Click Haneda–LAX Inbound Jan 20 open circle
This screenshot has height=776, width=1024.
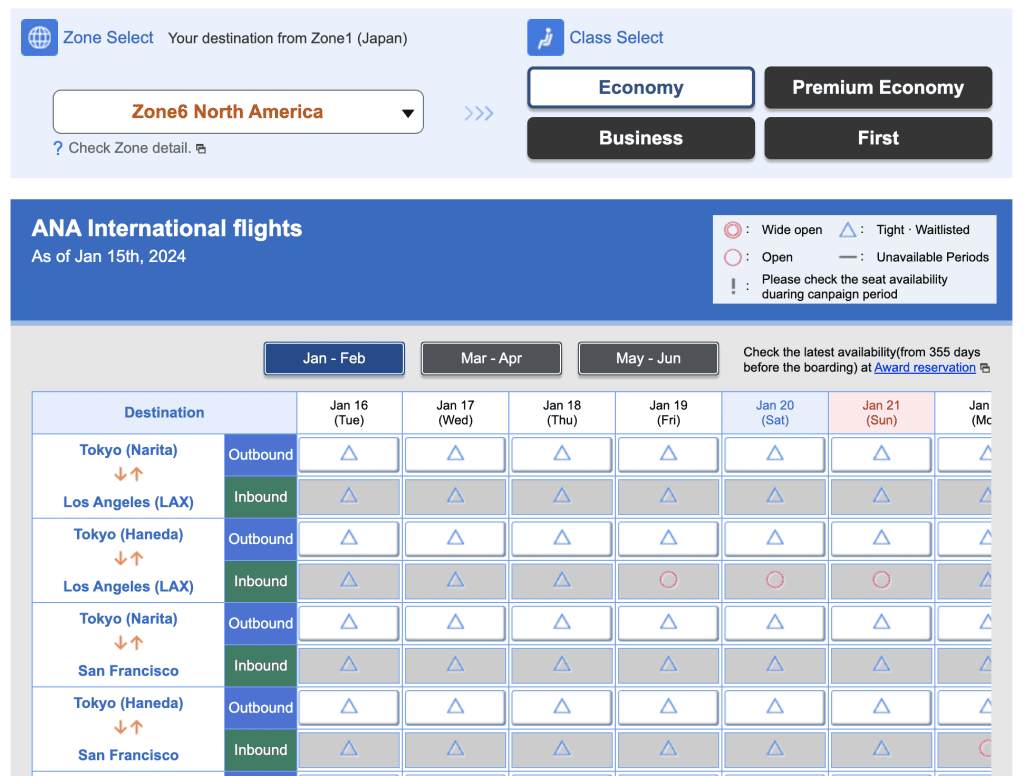(775, 580)
